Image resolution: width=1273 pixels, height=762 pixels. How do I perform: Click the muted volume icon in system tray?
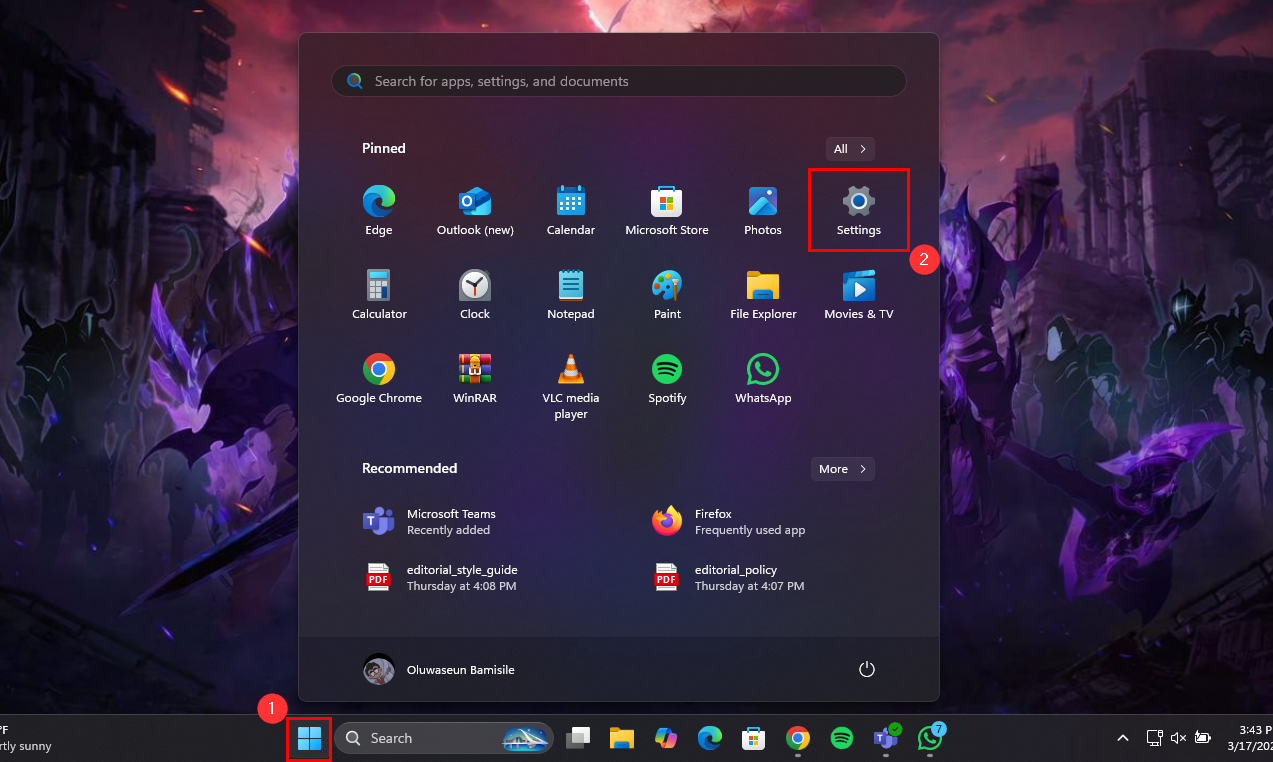coord(1178,738)
